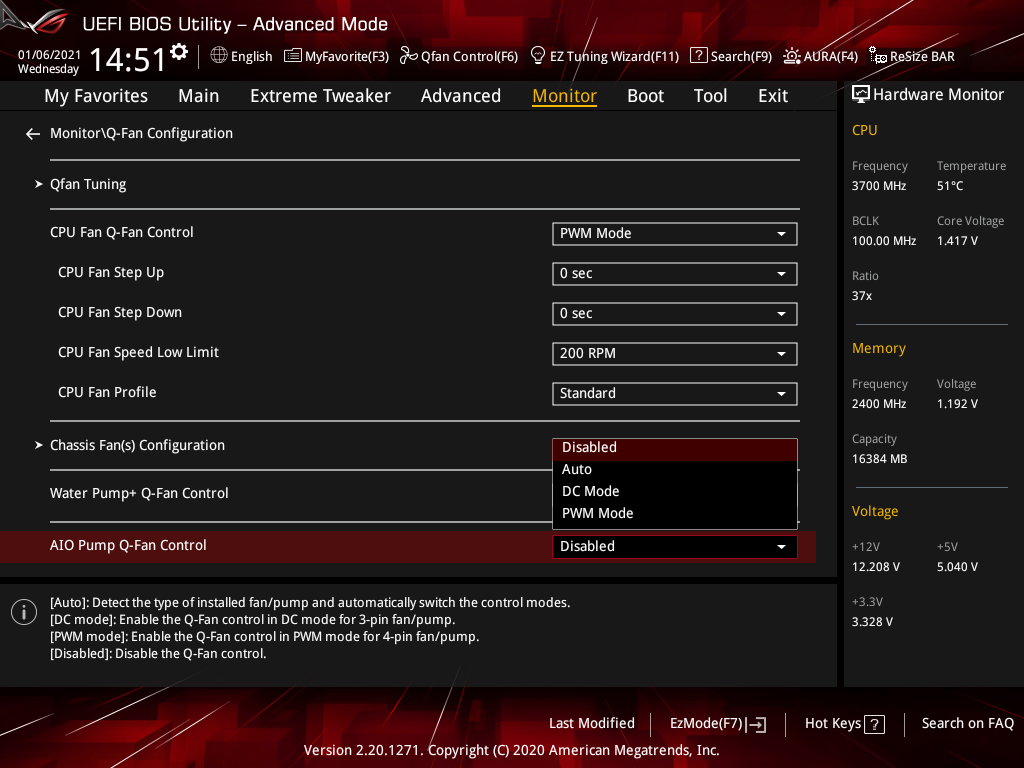Click +12V reading 12.208 V
This screenshot has height=768, width=1024.
(x=875, y=567)
